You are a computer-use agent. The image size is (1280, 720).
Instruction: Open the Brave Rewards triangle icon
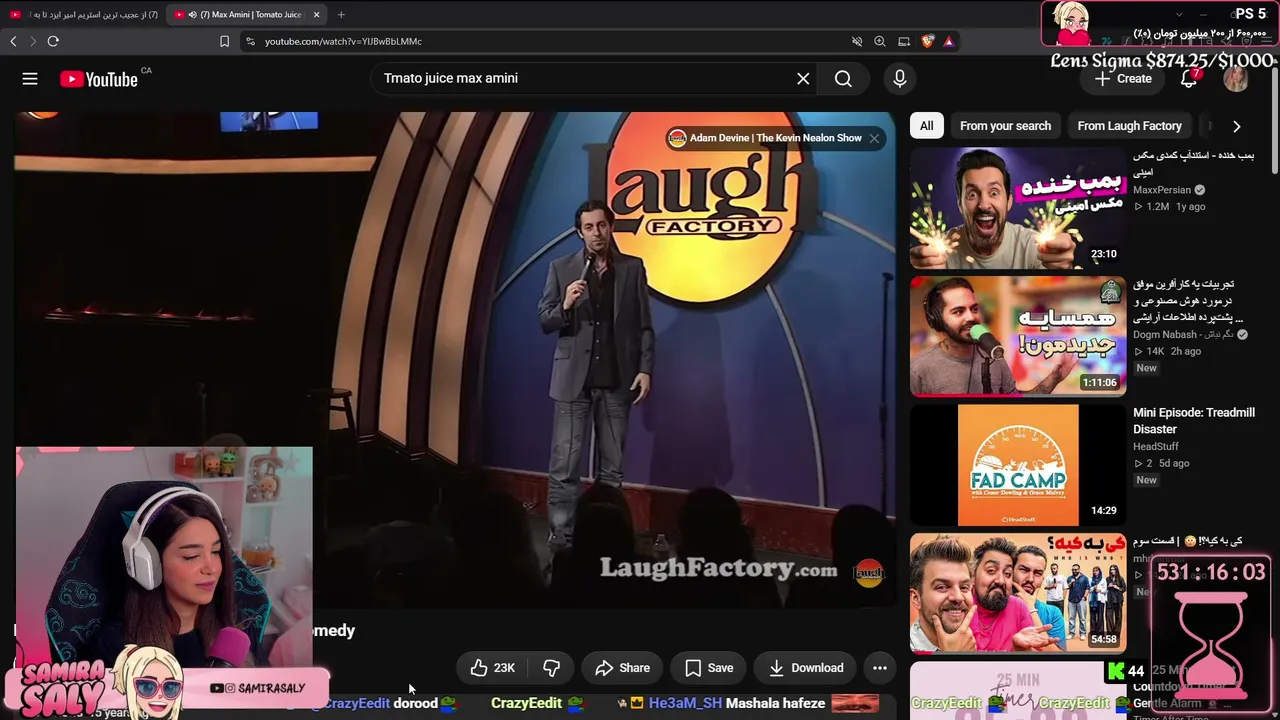[x=949, y=41]
